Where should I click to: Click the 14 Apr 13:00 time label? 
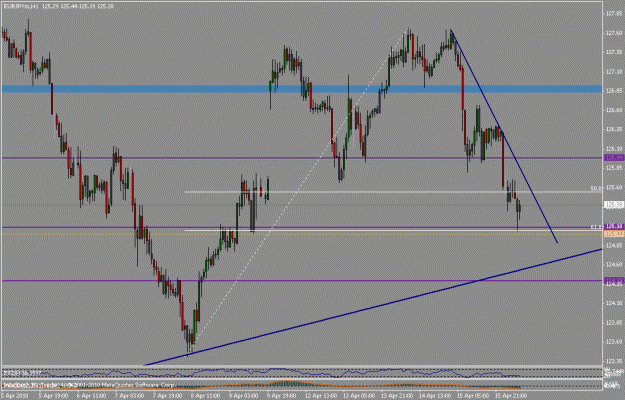434,396
